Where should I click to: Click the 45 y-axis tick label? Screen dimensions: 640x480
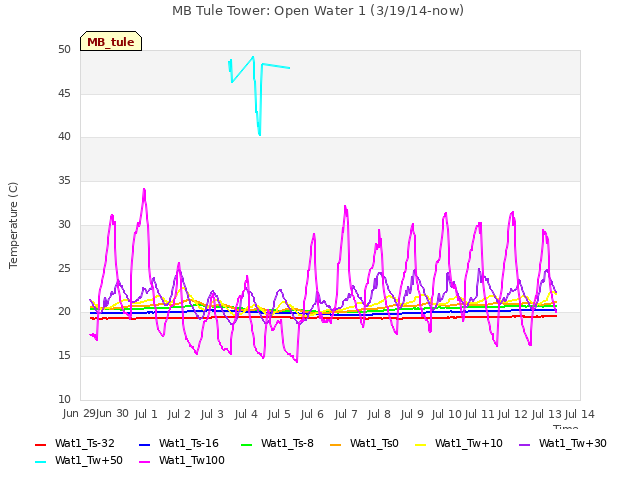64,93
